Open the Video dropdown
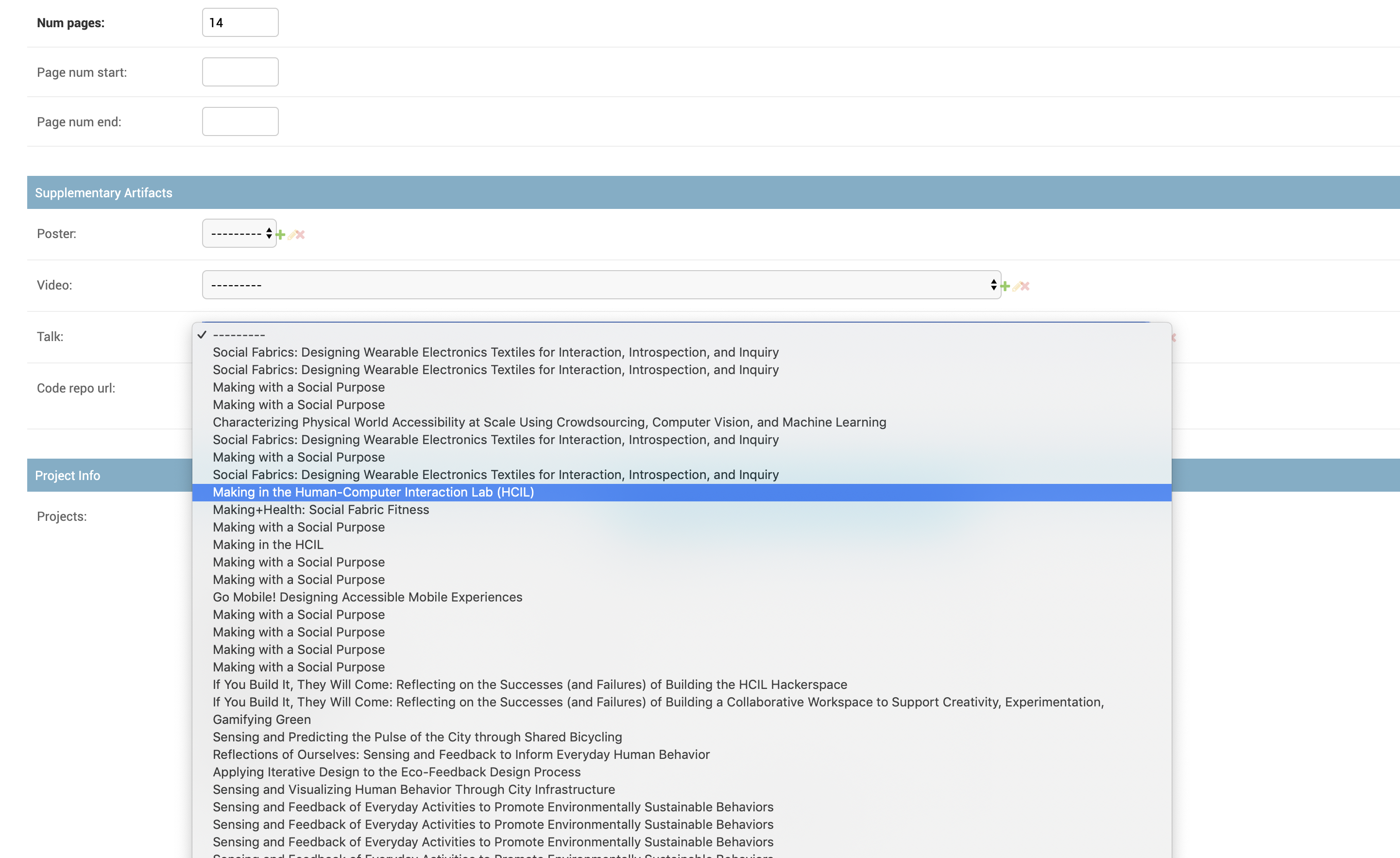 [600, 284]
